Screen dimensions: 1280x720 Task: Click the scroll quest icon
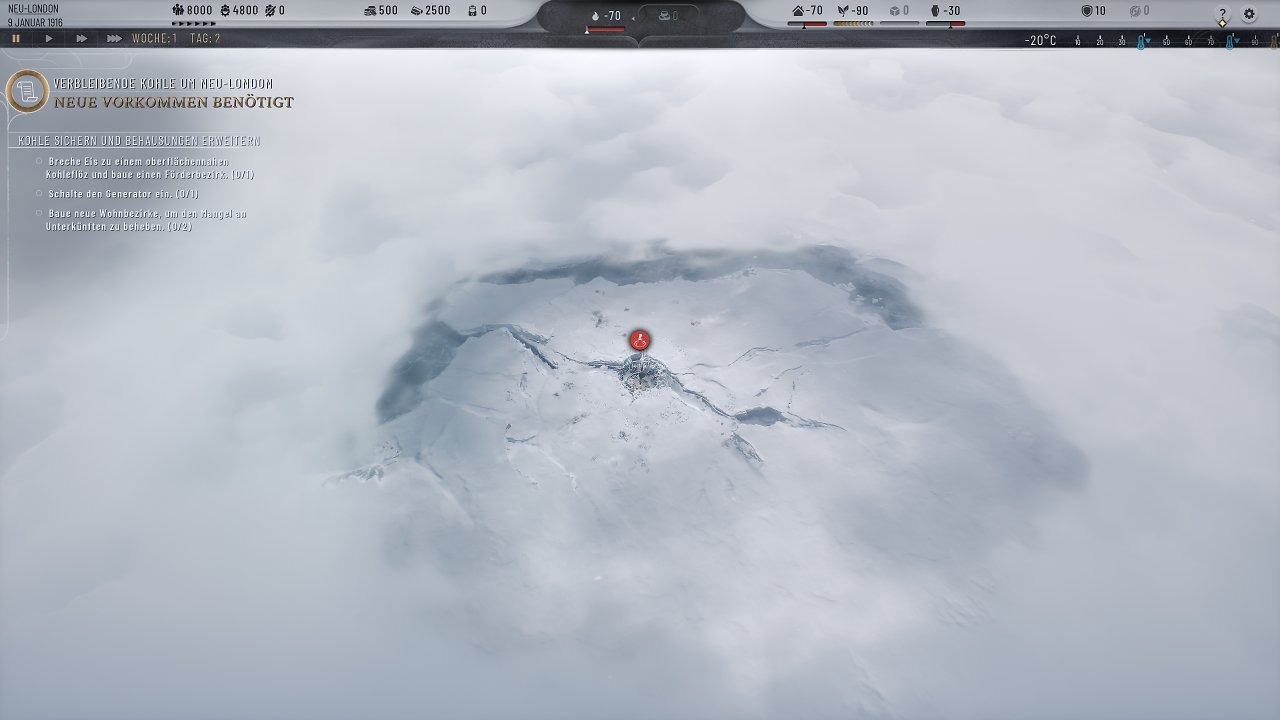(27, 92)
